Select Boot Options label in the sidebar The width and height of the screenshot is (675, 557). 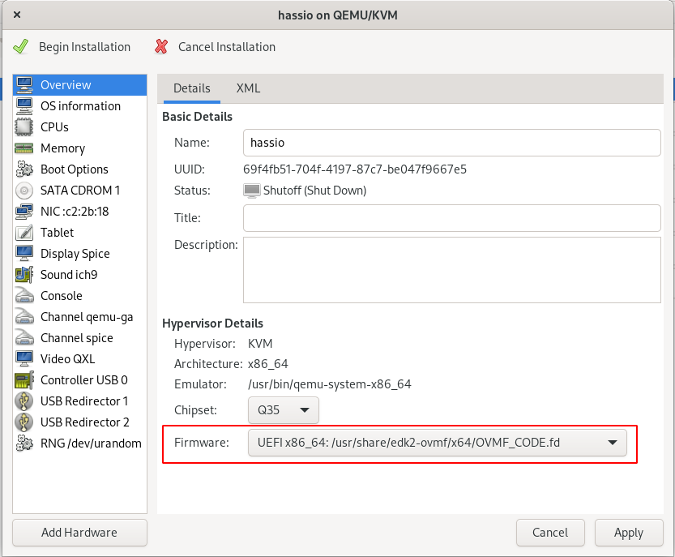(74, 169)
